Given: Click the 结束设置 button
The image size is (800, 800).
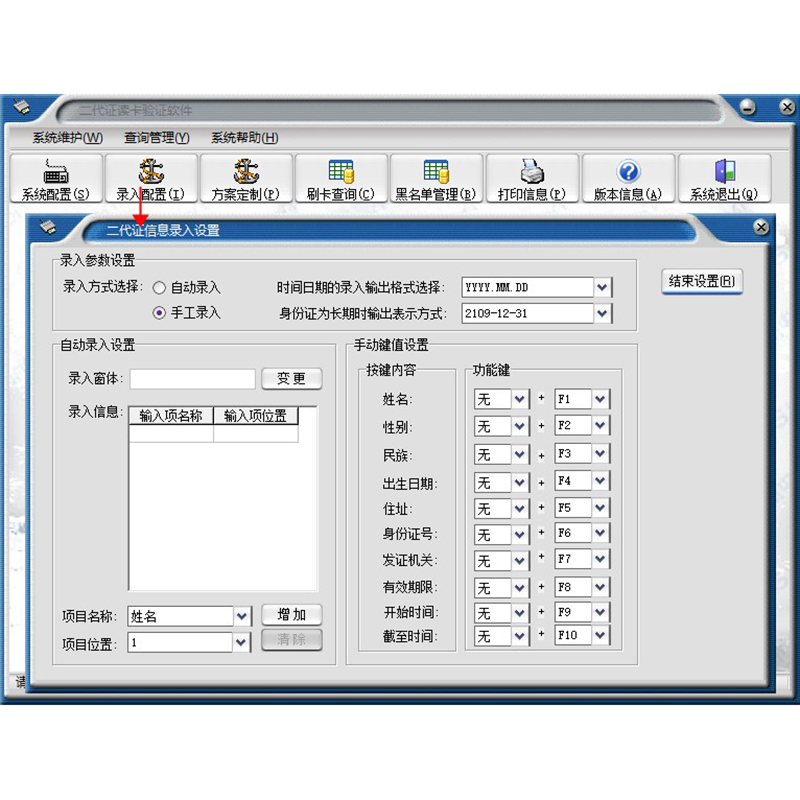Looking at the screenshot, I should point(702,282).
